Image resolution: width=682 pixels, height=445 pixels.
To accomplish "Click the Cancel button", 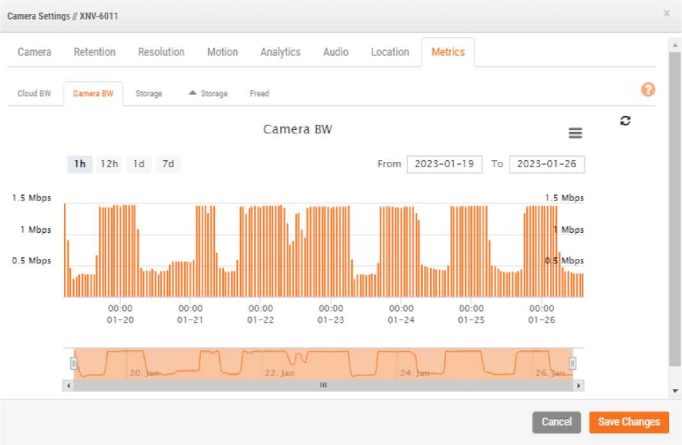I will click(x=556, y=422).
